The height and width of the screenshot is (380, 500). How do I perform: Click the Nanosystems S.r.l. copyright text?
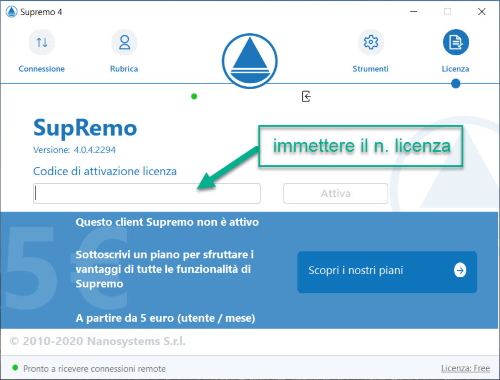[x=97, y=341]
